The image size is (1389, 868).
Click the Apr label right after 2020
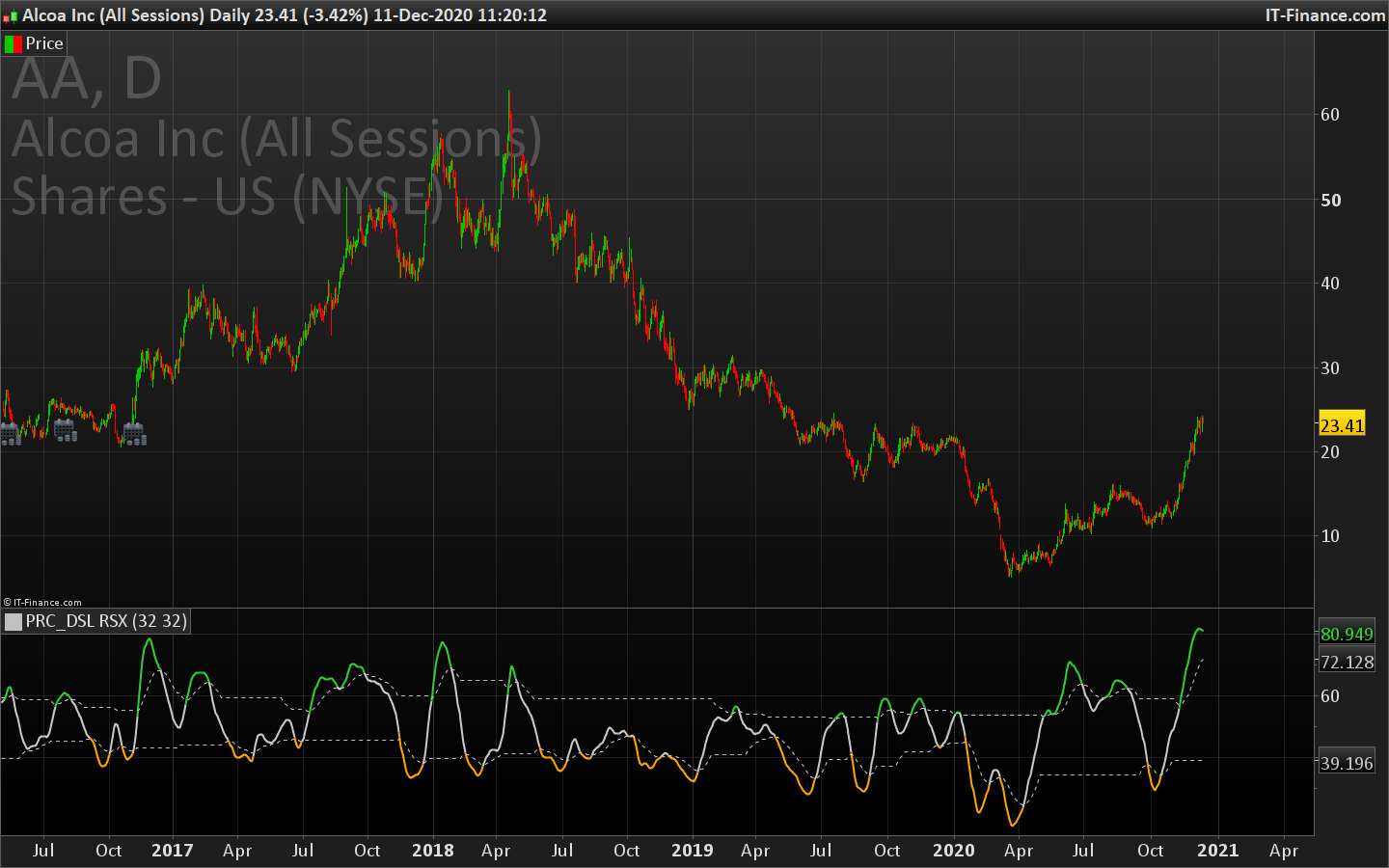coord(1019,851)
